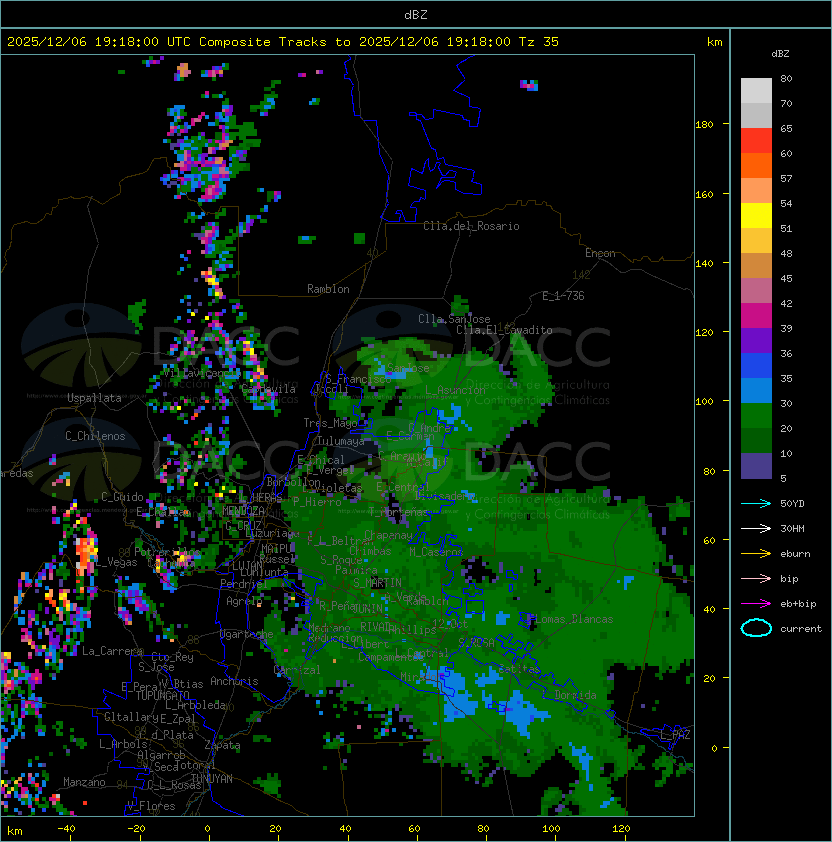
Task: Click the TUNUYAN place label
Action: 212,779
